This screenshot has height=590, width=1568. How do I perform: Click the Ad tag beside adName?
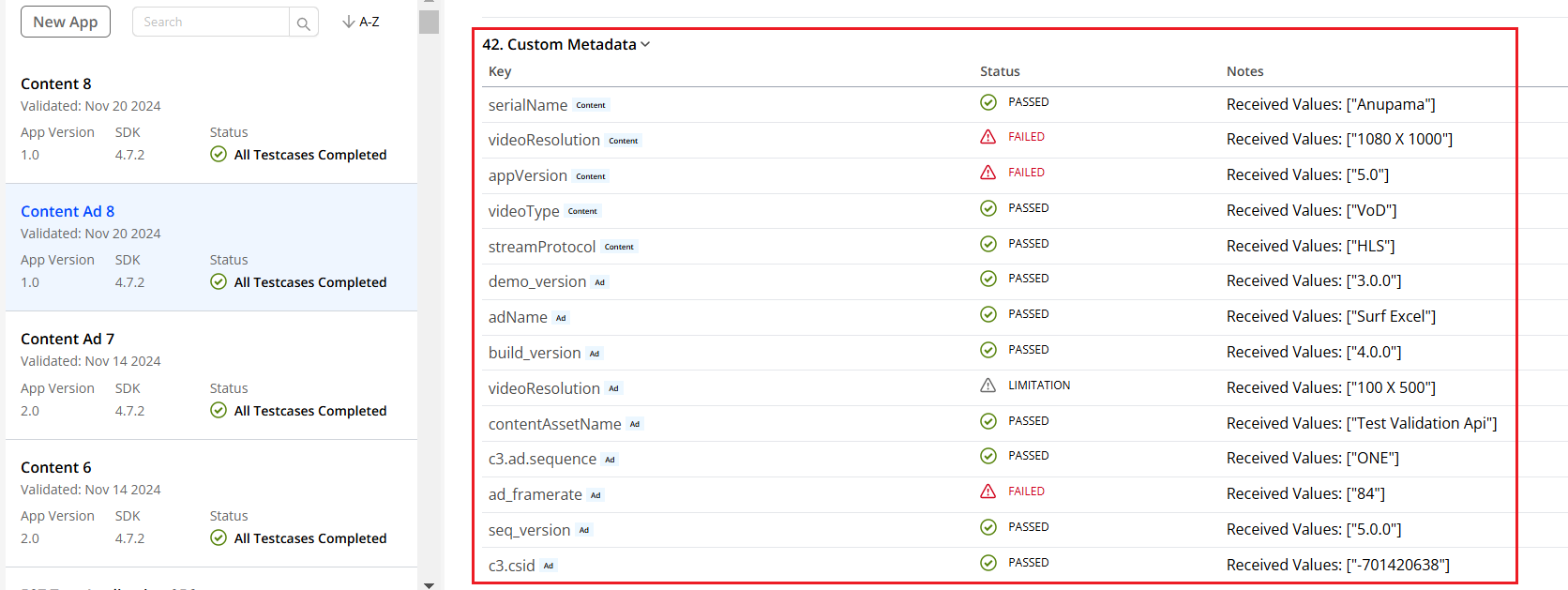561,318
